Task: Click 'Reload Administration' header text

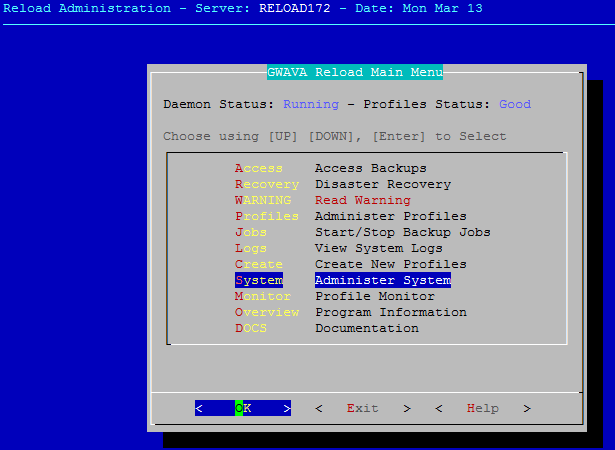Action: [87, 8]
